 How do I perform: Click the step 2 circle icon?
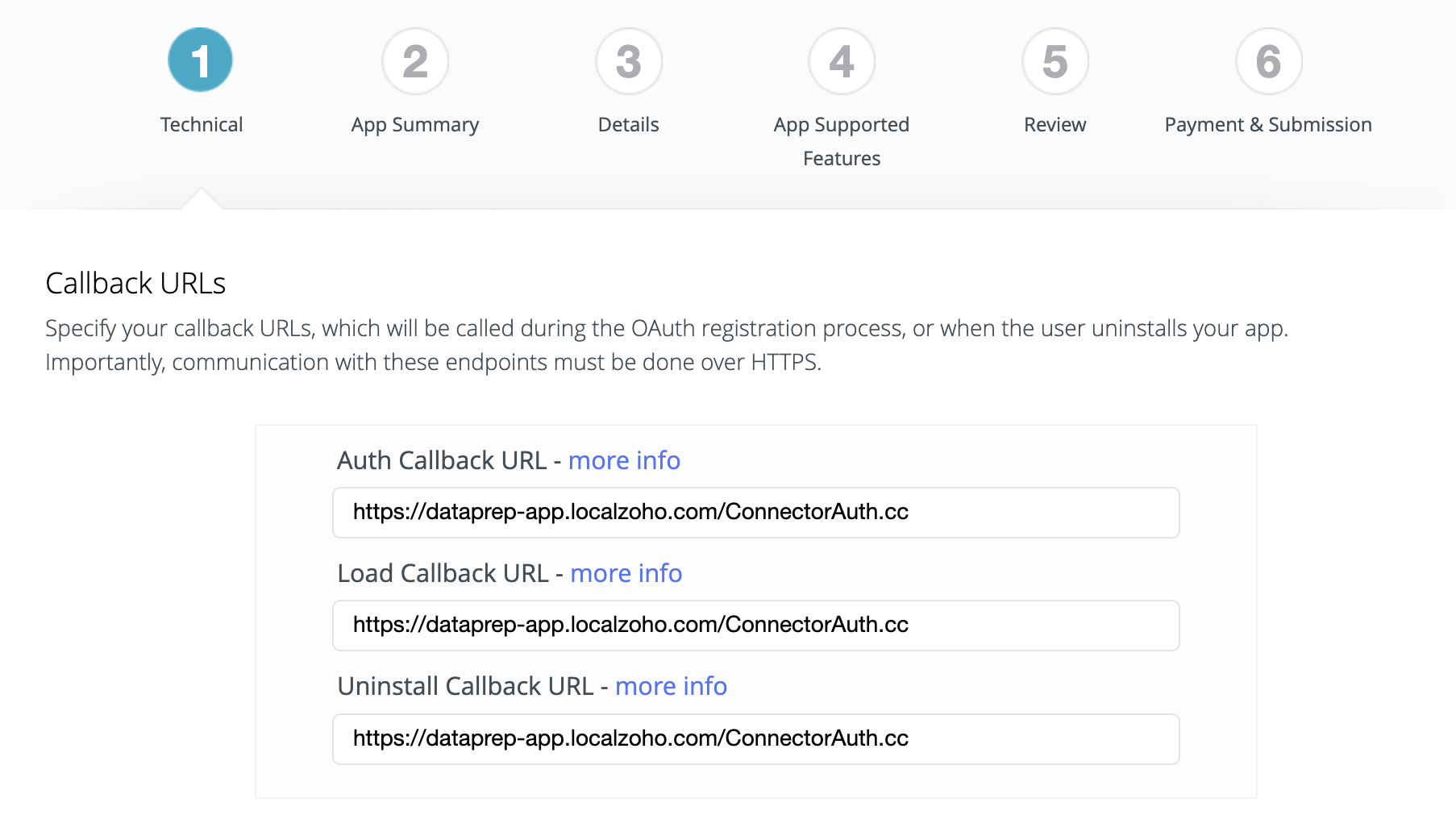(415, 61)
